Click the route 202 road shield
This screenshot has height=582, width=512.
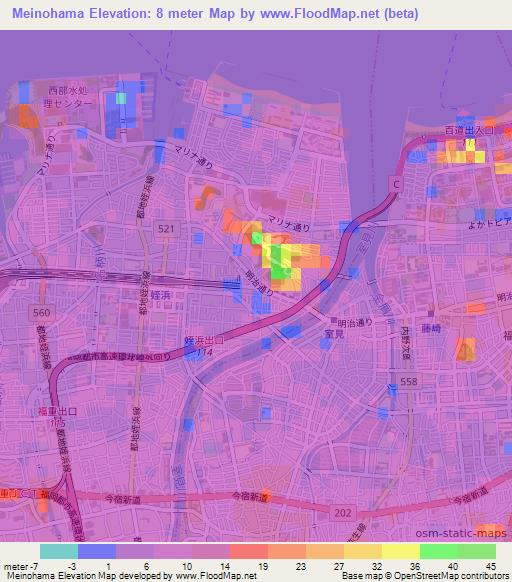pos(342,513)
